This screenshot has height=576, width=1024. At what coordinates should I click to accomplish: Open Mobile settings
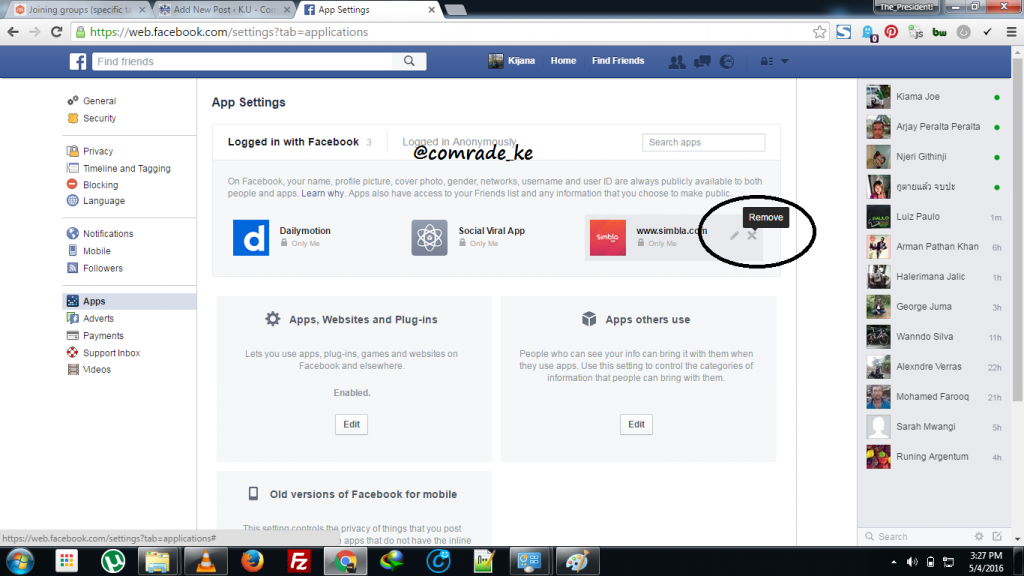click(96, 251)
